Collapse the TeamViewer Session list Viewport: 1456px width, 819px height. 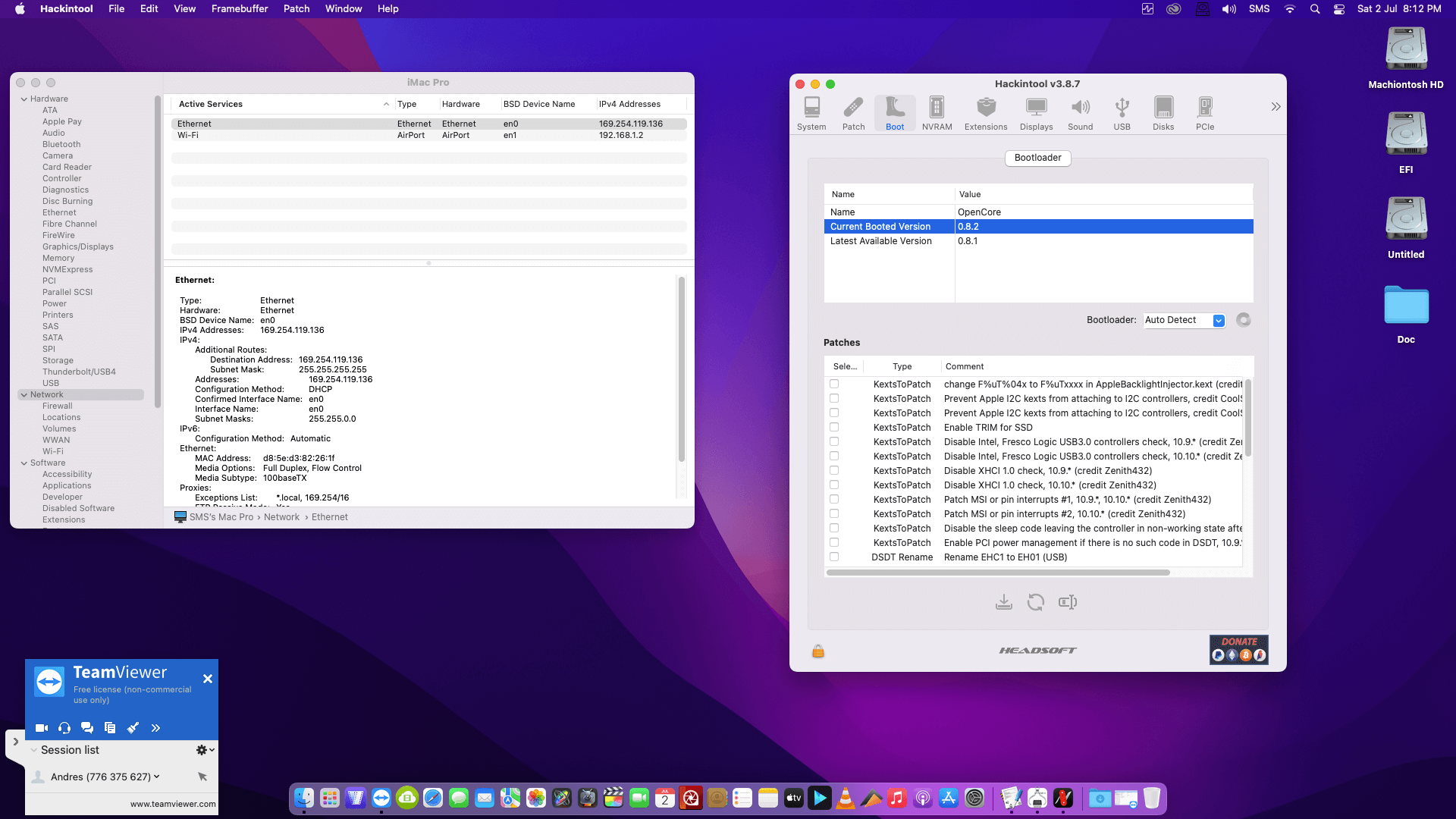(x=34, y=750)
